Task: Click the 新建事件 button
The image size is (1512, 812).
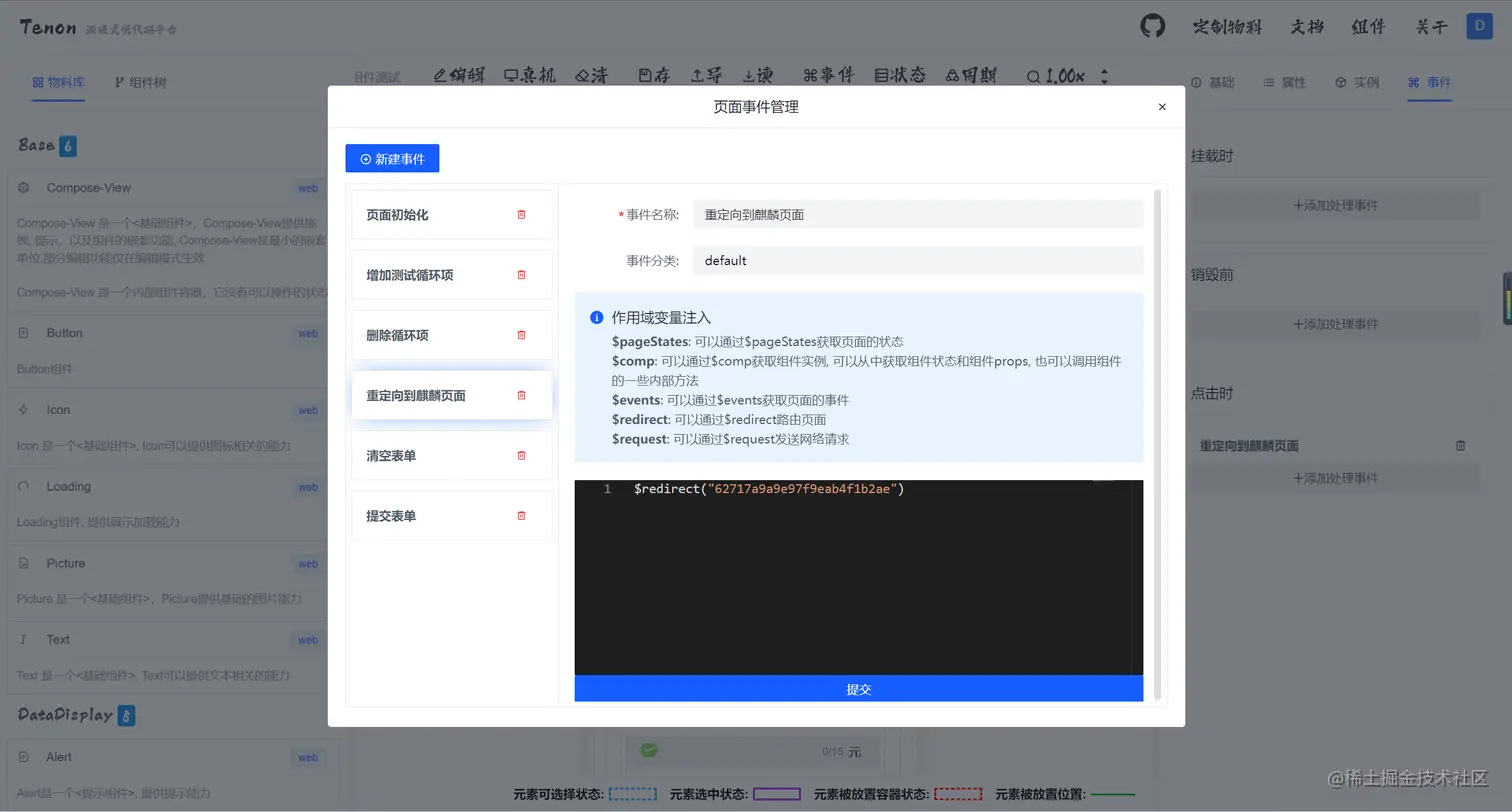Action: coord(392,158)
